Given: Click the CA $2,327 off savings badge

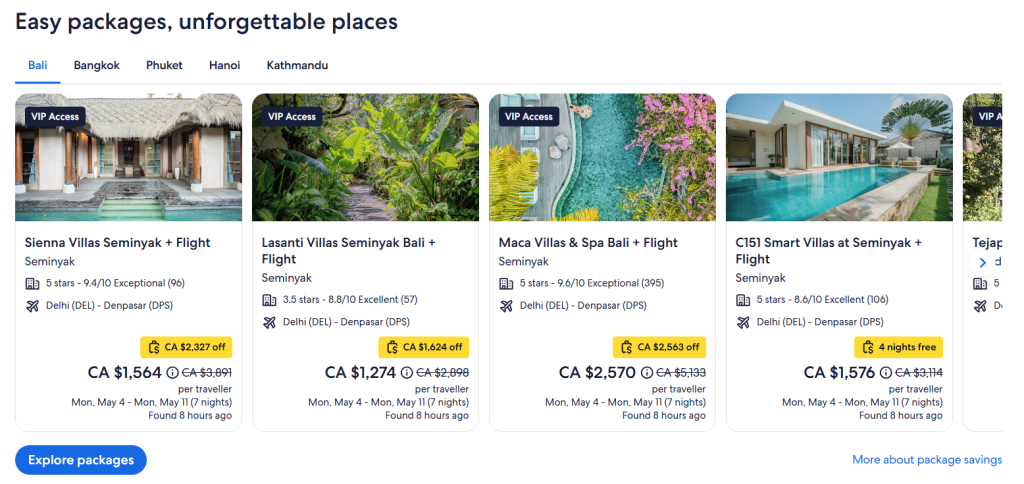Looking at the screenshot, I should tap(186, 347).
